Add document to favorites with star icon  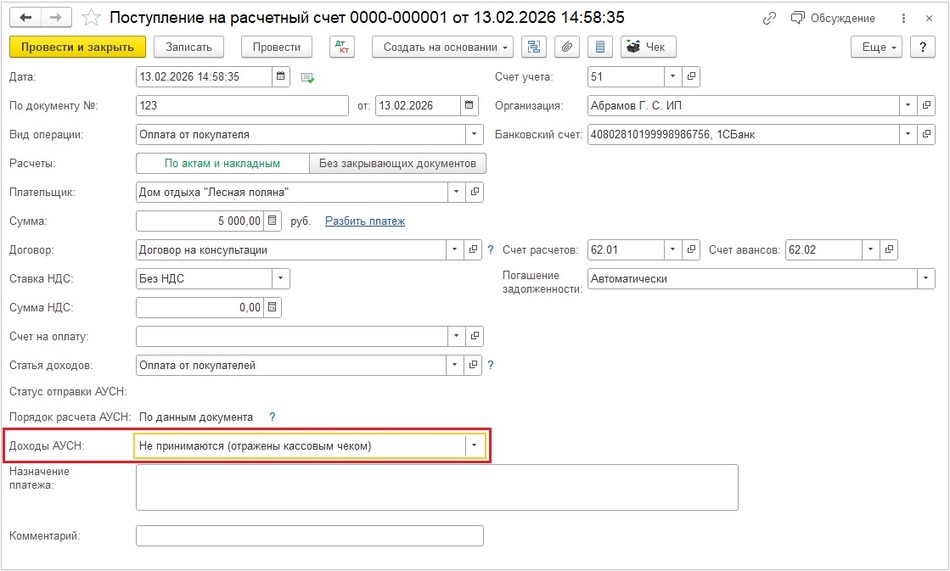(91, 18)
